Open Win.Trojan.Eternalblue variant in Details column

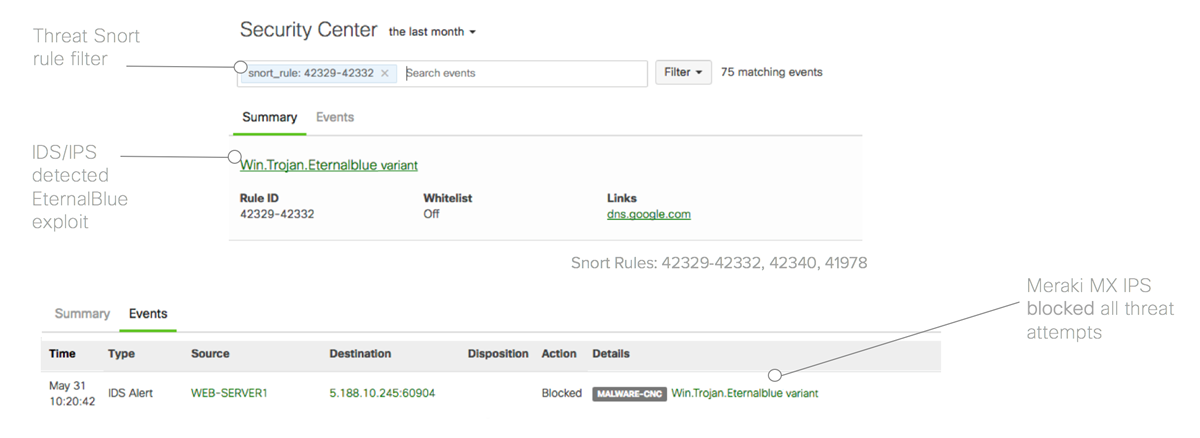pos(744,394)
